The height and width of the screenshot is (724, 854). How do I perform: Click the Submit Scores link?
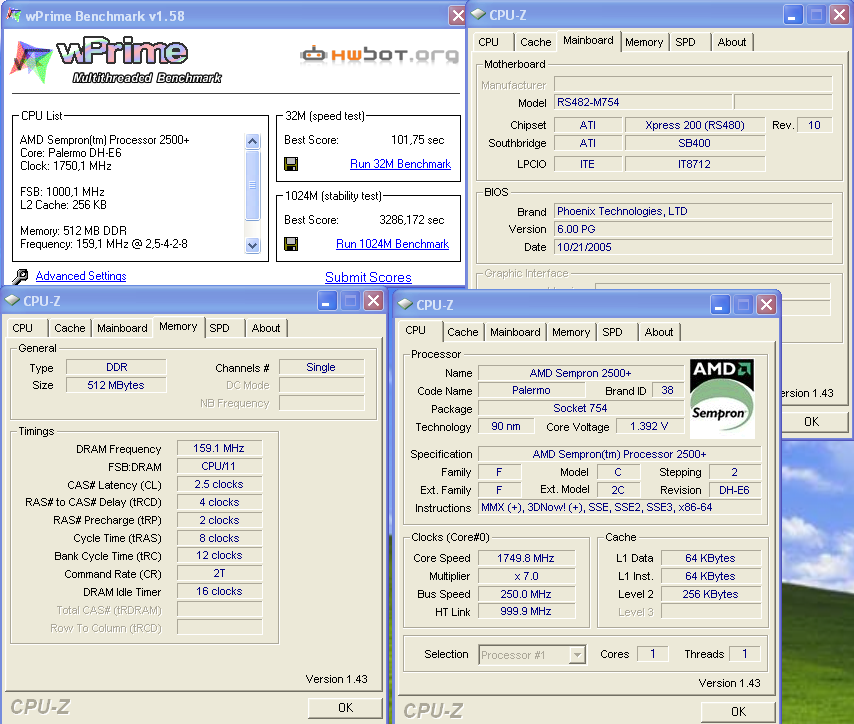368,277
